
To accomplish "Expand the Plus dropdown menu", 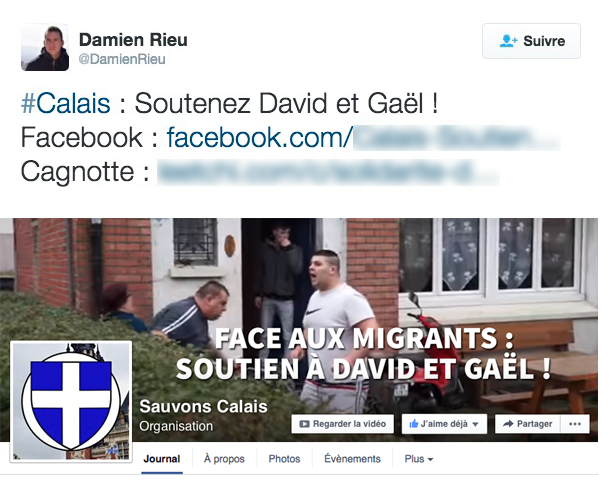I will pos(419,459).
